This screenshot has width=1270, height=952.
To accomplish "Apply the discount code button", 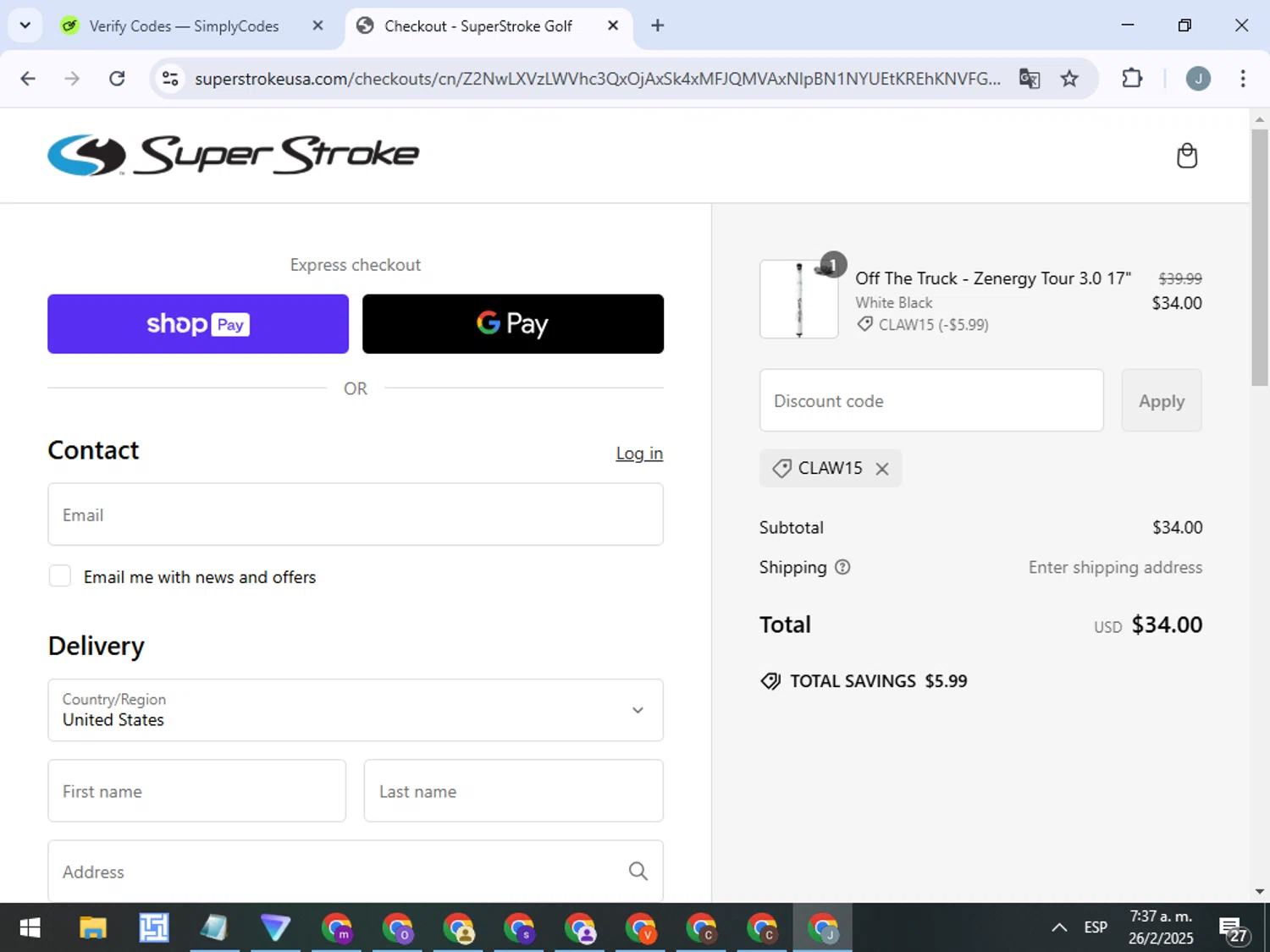I will 1162,401.
